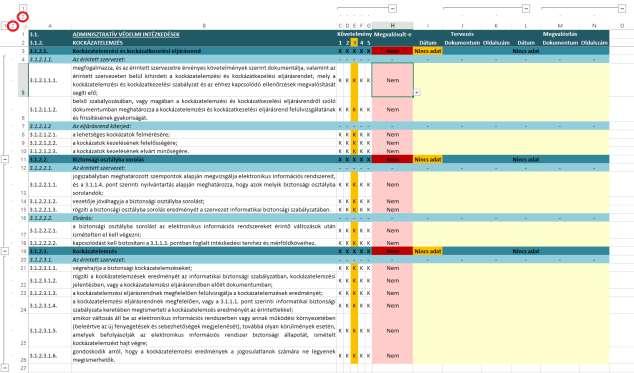Select column J header

pyautogui.click(x=462, y=26)
